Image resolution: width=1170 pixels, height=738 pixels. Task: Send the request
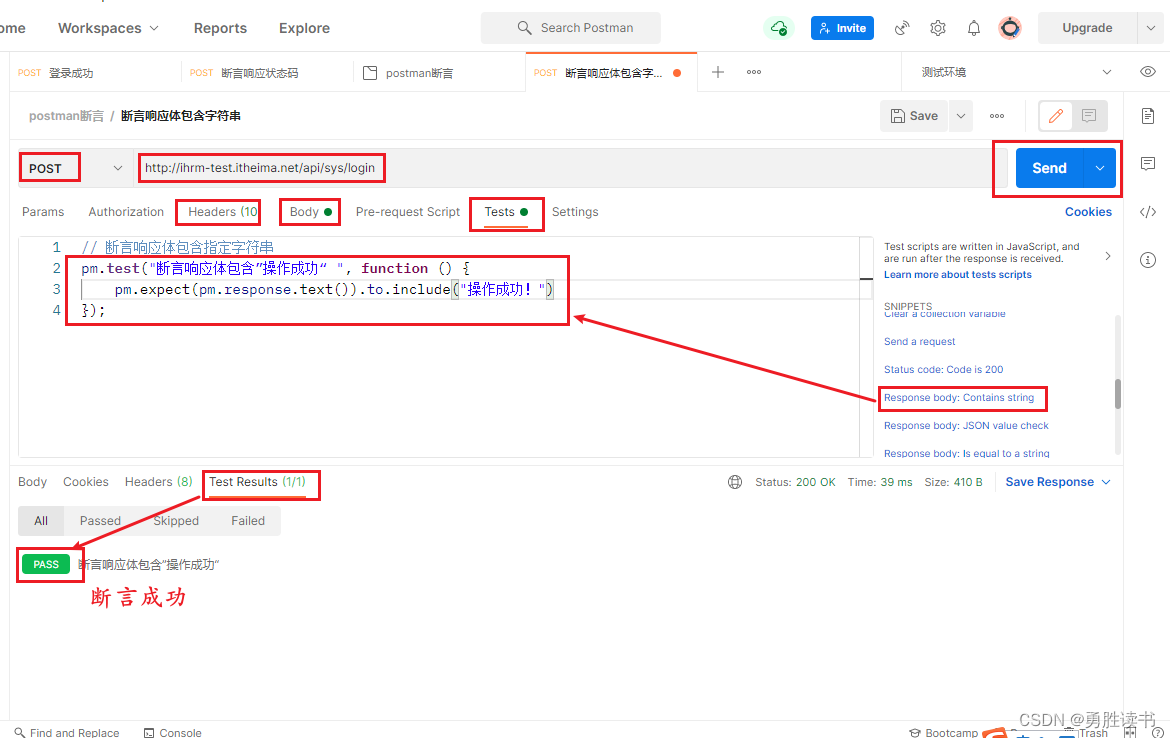pyautogui.click(x=1049, y=168)
